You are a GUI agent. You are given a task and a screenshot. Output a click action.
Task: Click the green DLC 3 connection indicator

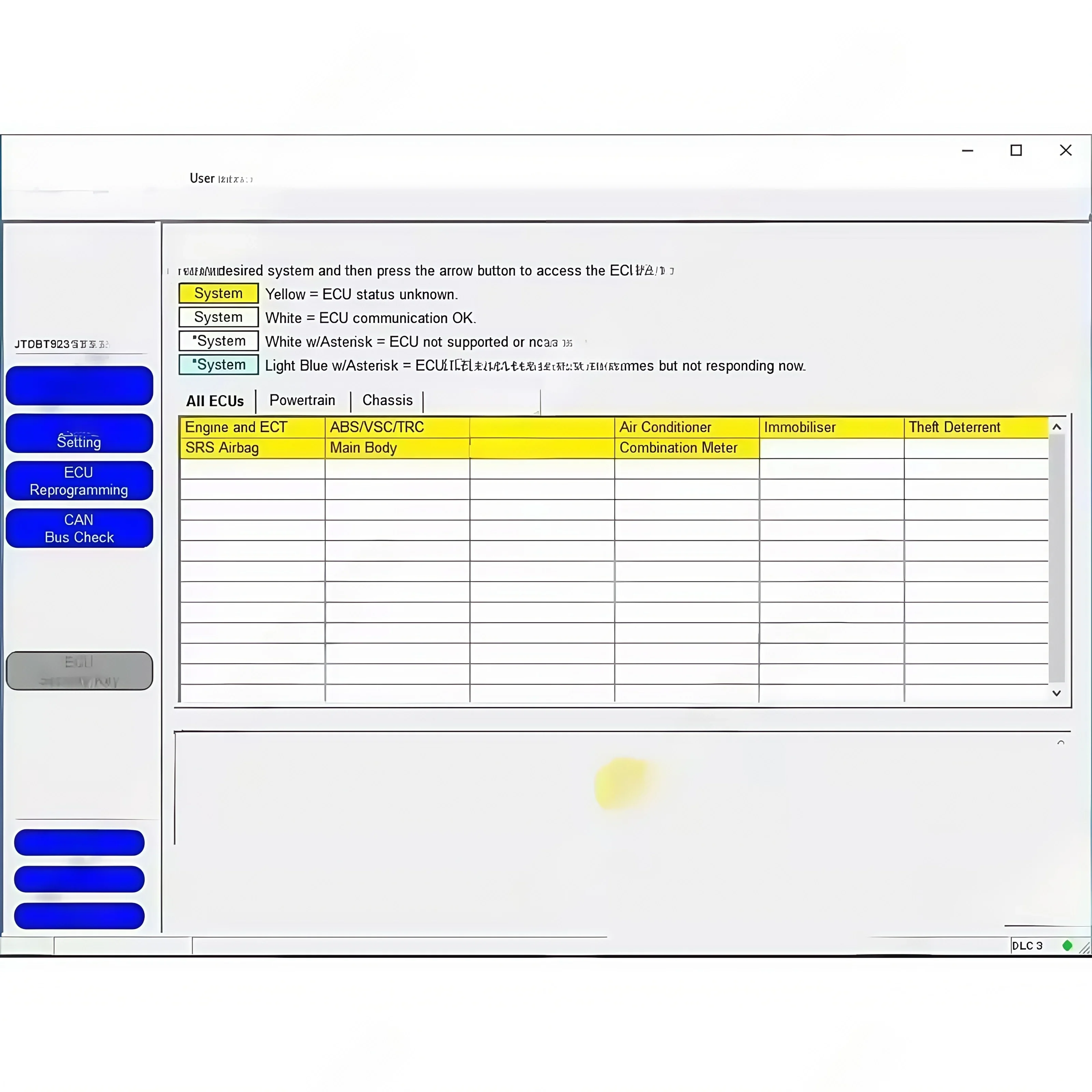pyautogui.click(x=1067, y=946)
